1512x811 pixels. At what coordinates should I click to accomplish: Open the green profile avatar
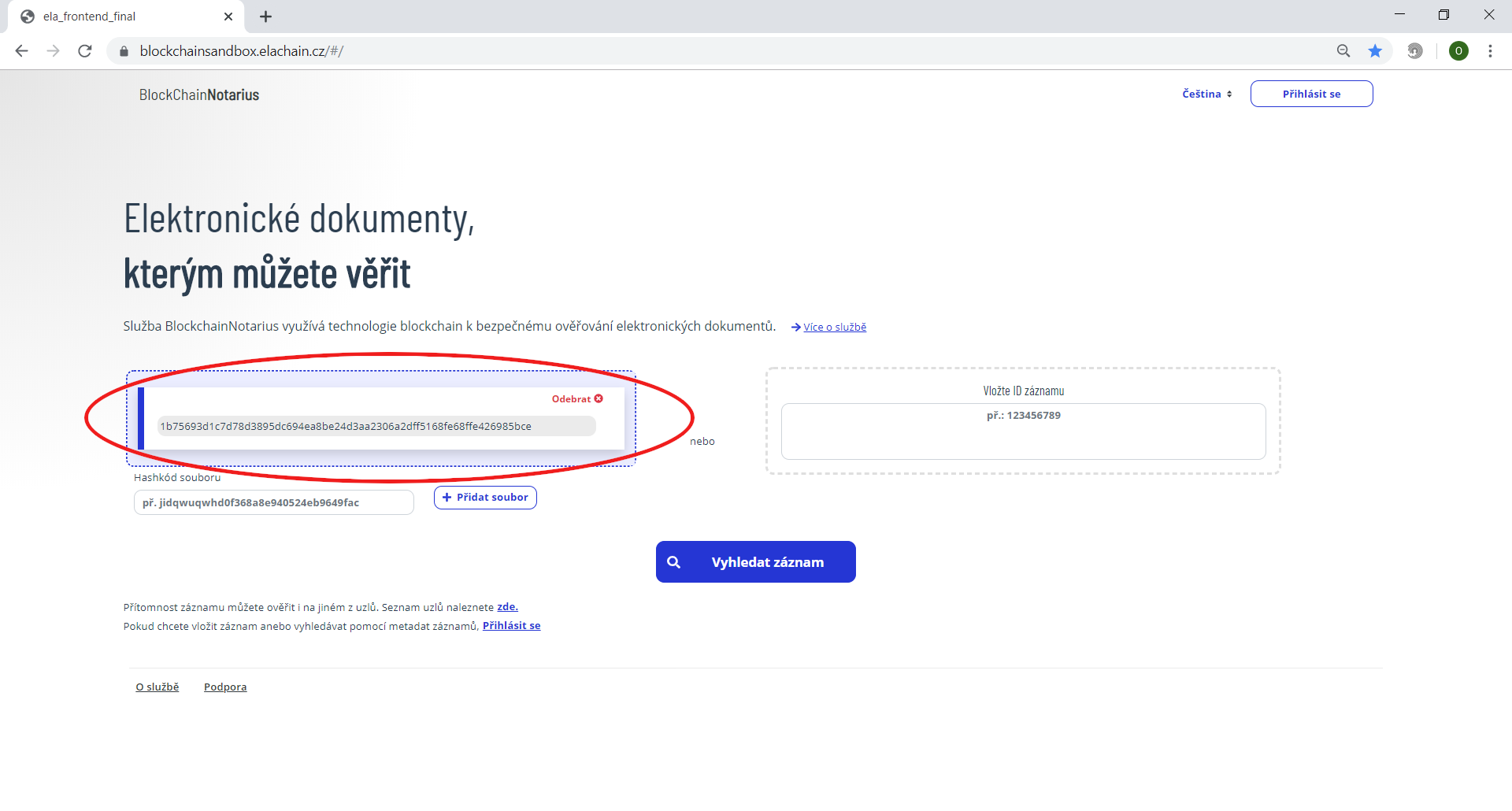click(x=1458, y=51)
